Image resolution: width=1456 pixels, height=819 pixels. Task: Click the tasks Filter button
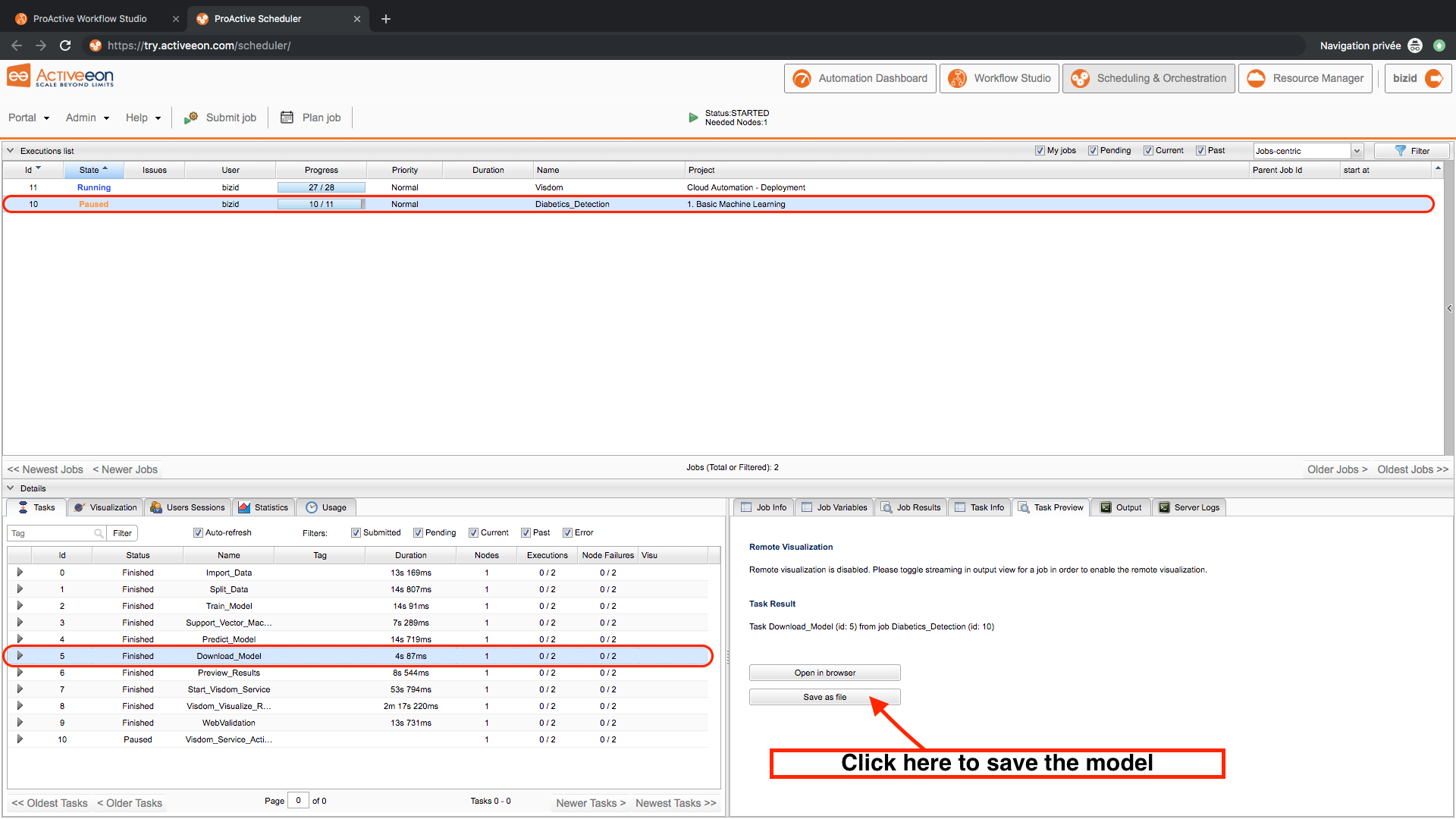[122, 533]
